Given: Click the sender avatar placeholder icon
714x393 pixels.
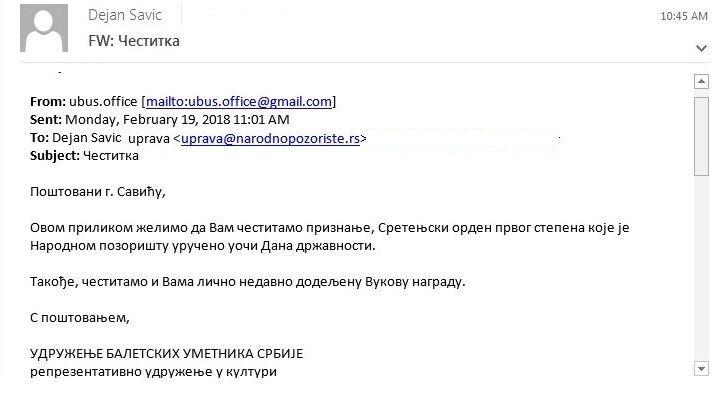Looking at the screenshot, I should click(x=44, y=28).
